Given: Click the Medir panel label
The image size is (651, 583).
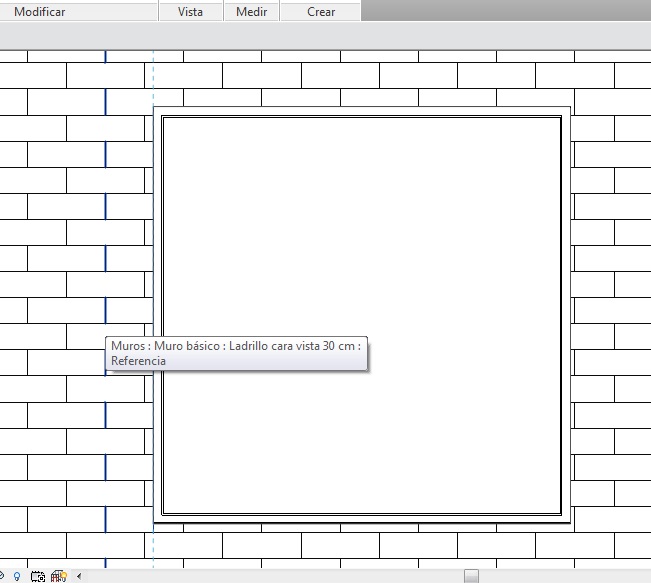Looking at the screenshot, I should [251, 12].
